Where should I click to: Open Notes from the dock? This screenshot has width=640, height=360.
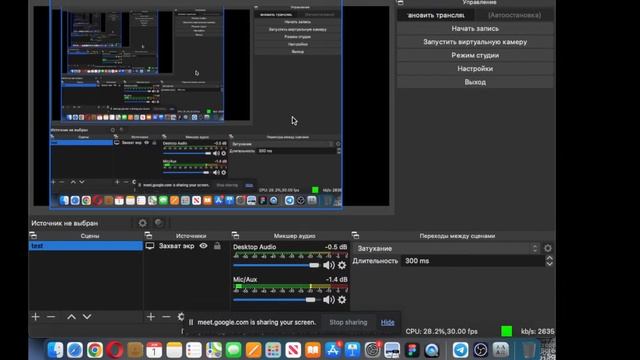[174, 350]
